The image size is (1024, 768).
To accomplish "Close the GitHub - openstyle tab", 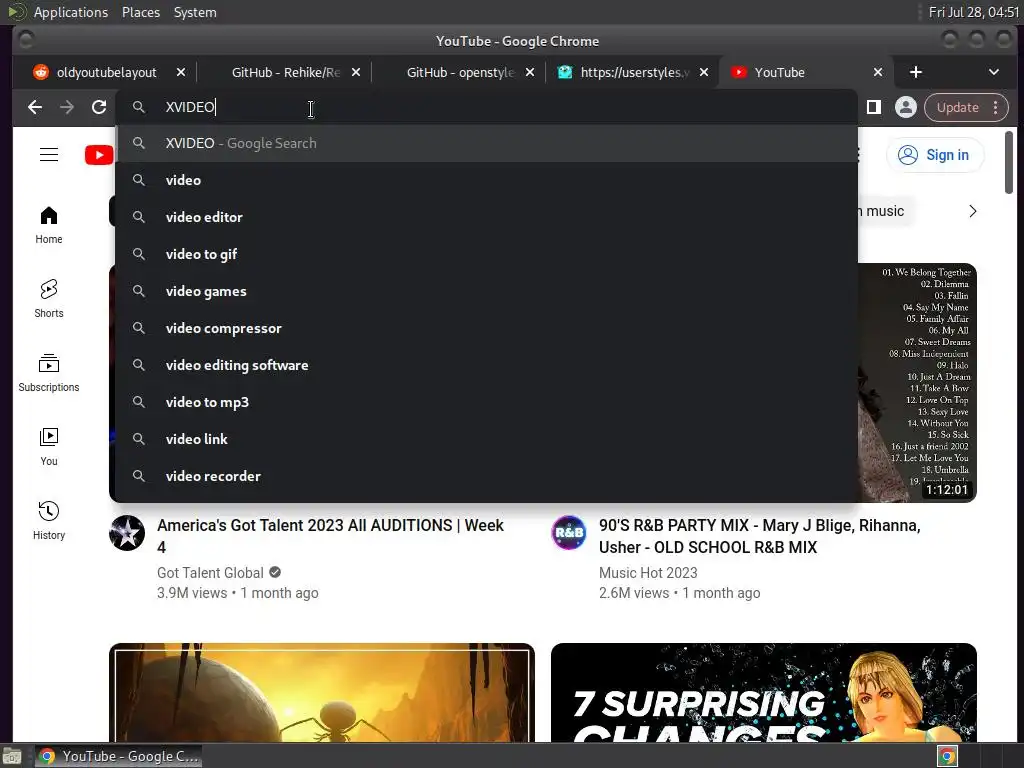I will click(x=530, y=72).
